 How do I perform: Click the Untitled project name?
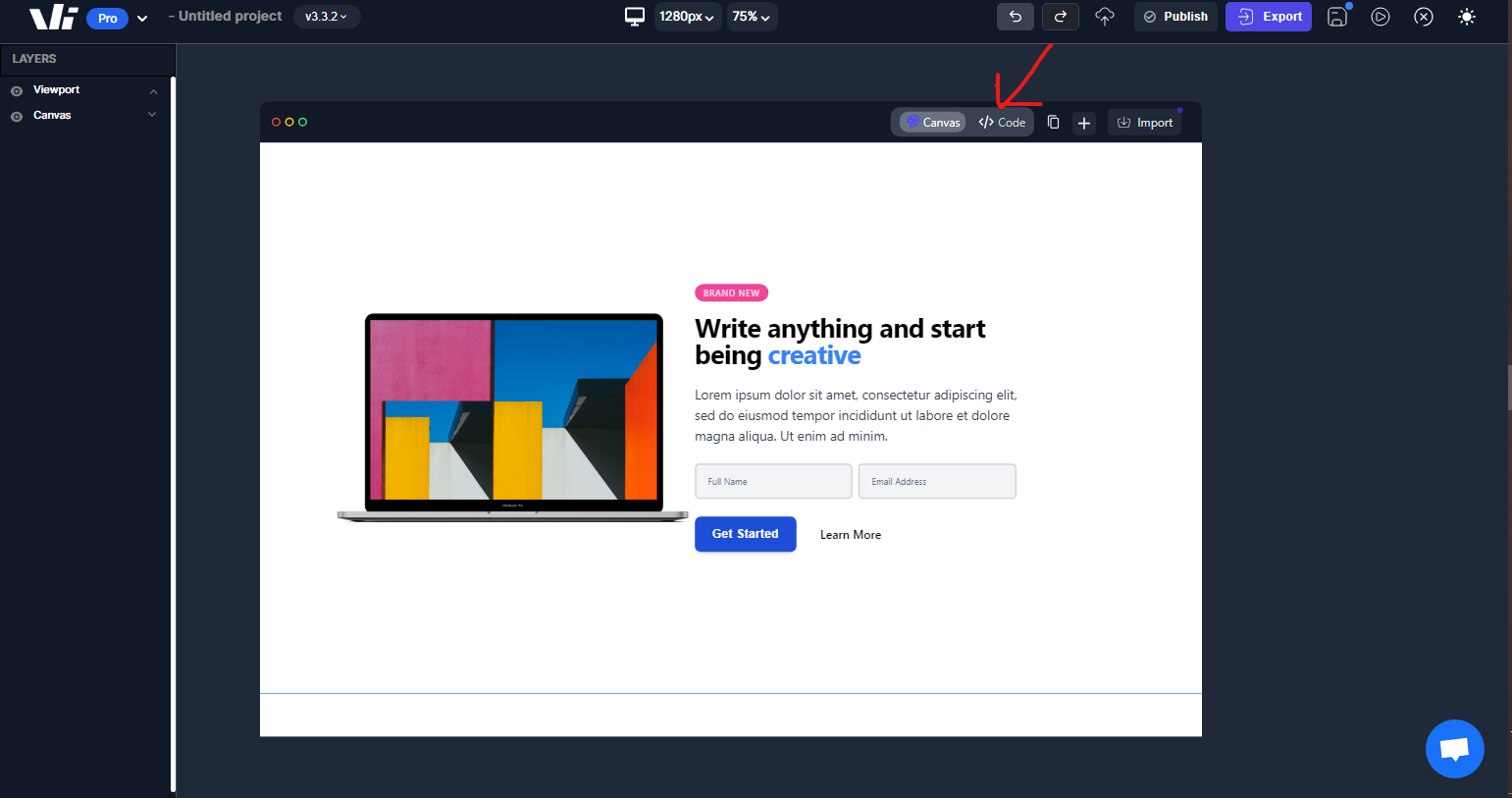point(230,17)
